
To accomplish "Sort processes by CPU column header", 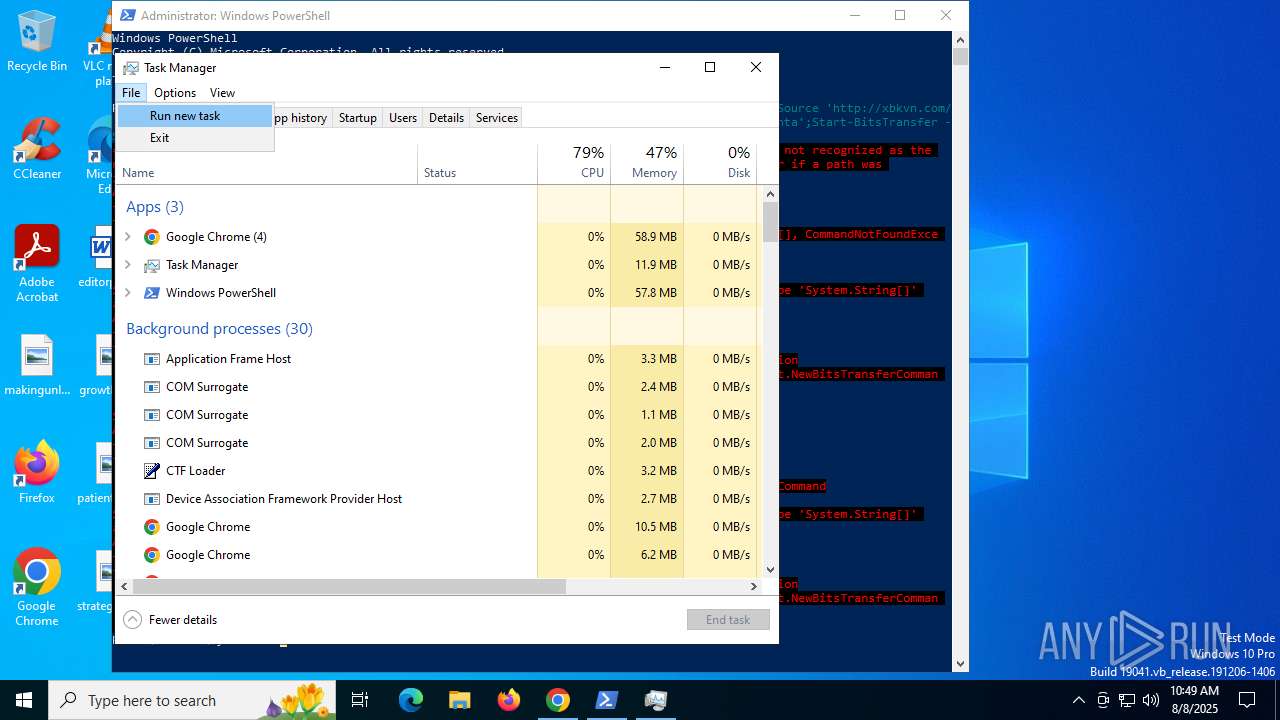I will pos(574,164).
